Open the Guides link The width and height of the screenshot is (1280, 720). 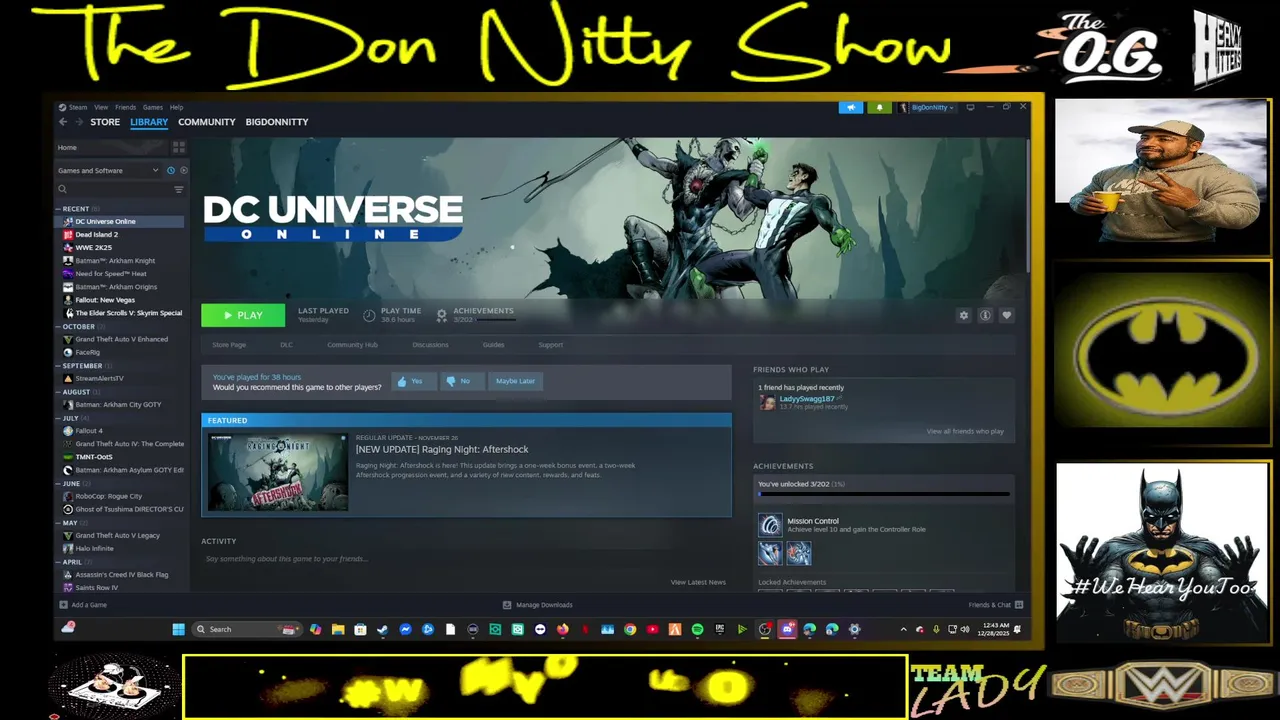[493, 345]
